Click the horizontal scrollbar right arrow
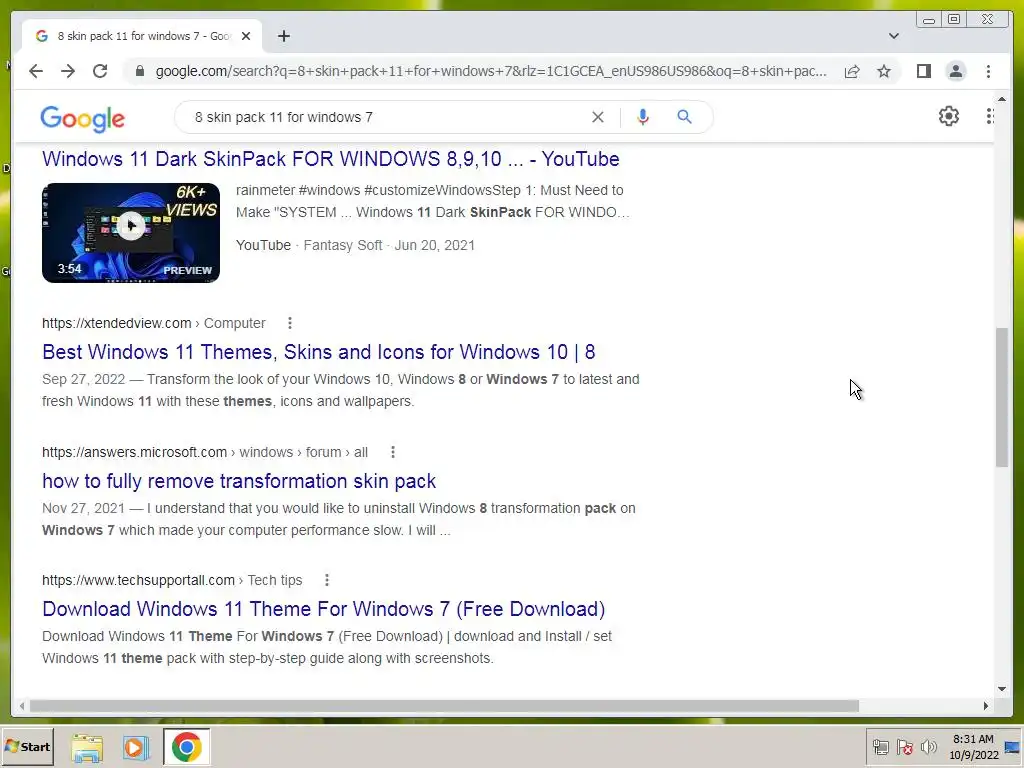The height and width of the screenshot is (768, 1024). pyautogui.click(x=986, y=706)
